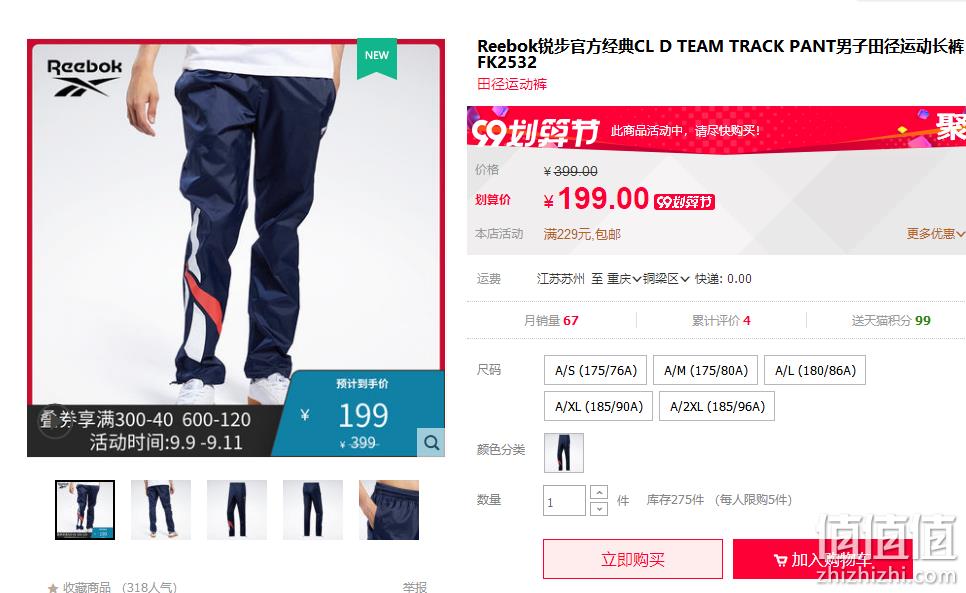Viewport: 966px width, 593px height.
Task: Increase quantity with up arrow
Action: (x=599, y=492)
